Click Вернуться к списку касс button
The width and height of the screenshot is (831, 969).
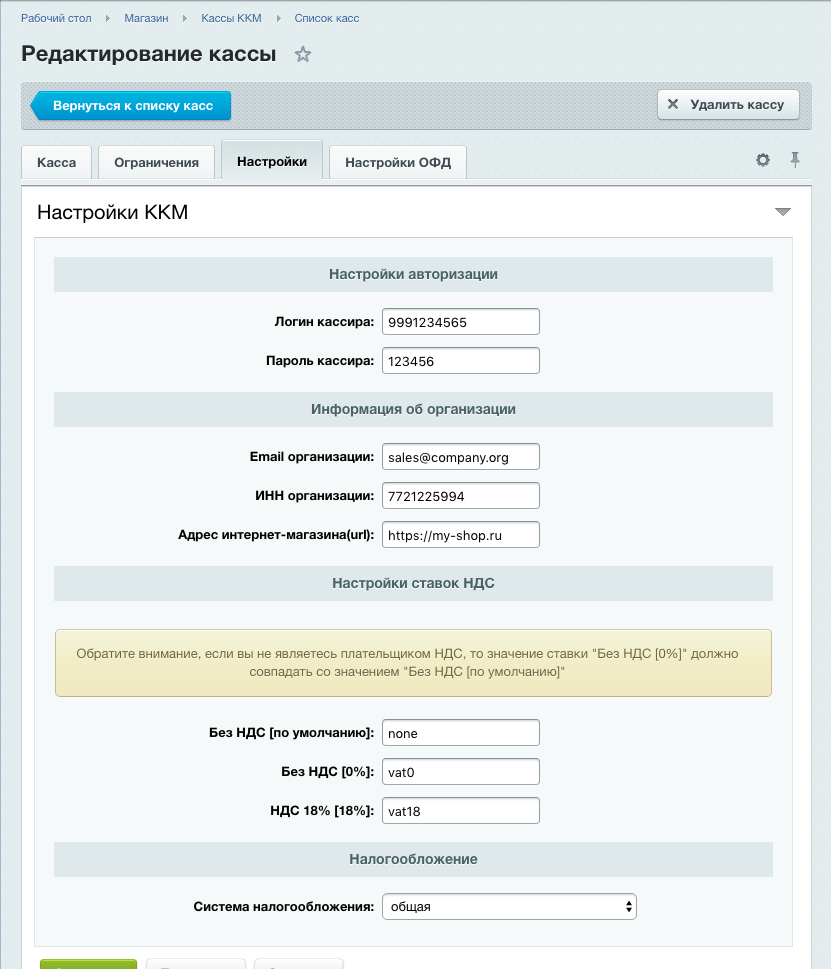(x=132, y=105)
